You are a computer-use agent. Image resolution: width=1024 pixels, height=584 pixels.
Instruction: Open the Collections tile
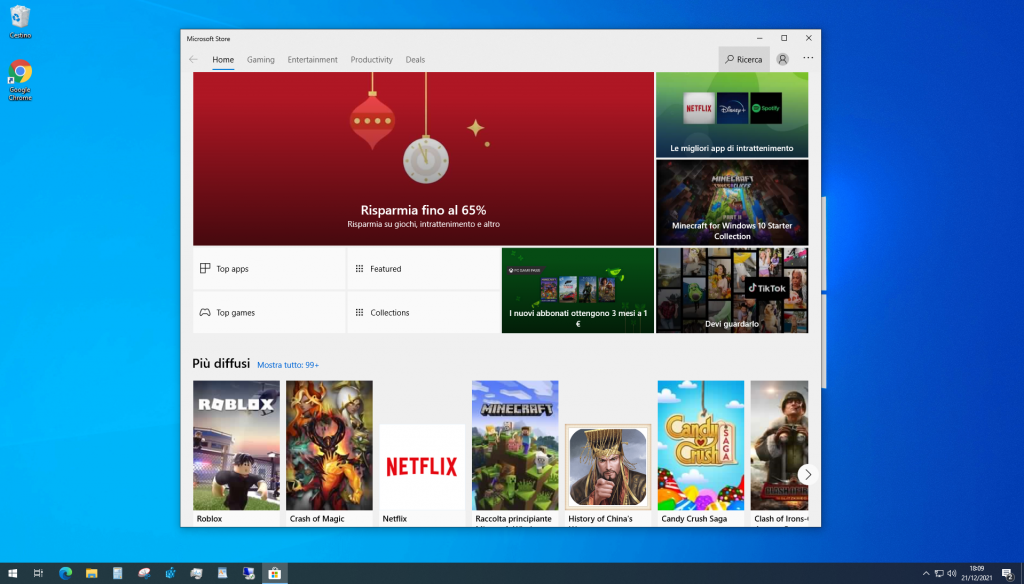click(423, 313)
